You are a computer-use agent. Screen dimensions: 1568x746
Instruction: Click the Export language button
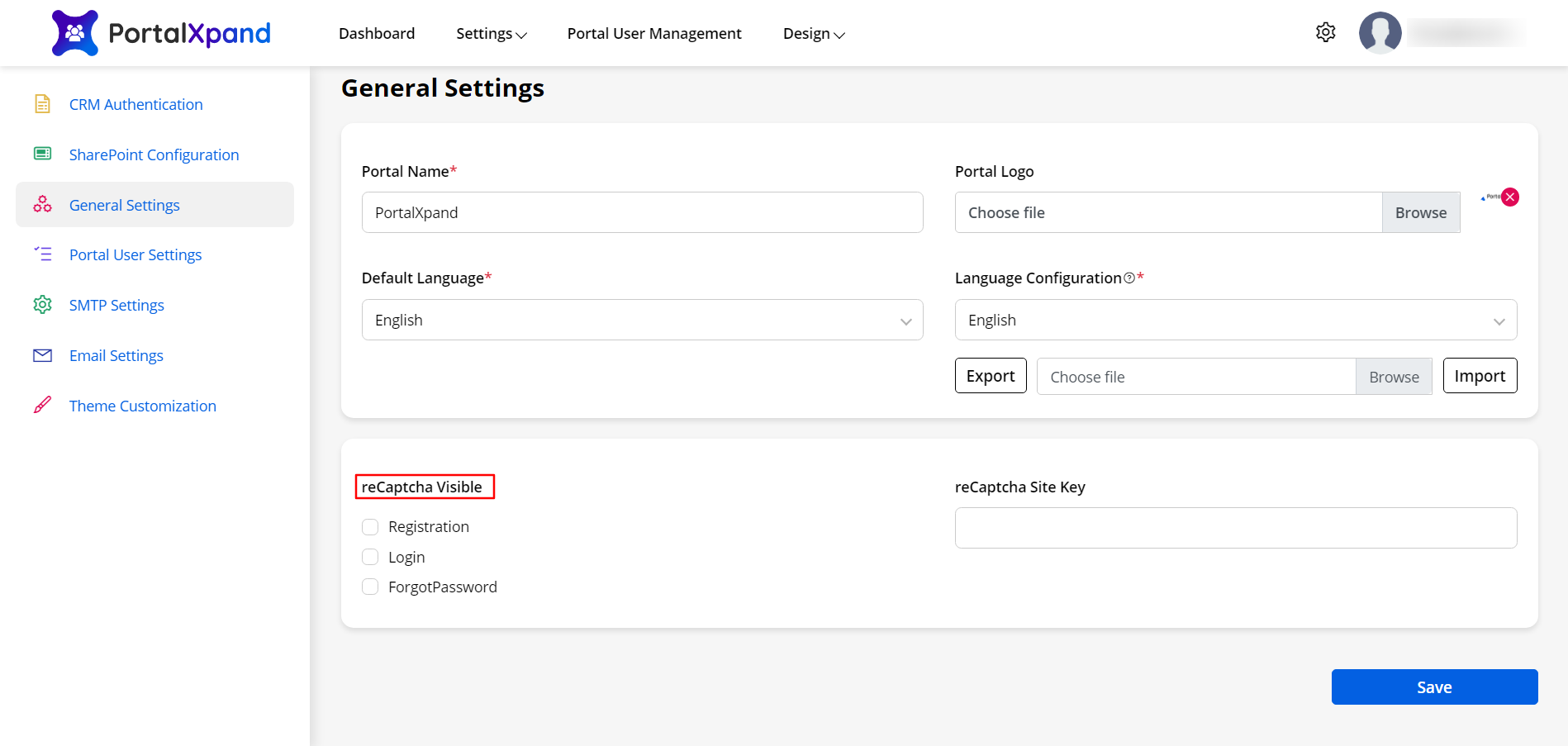[990, 376]
